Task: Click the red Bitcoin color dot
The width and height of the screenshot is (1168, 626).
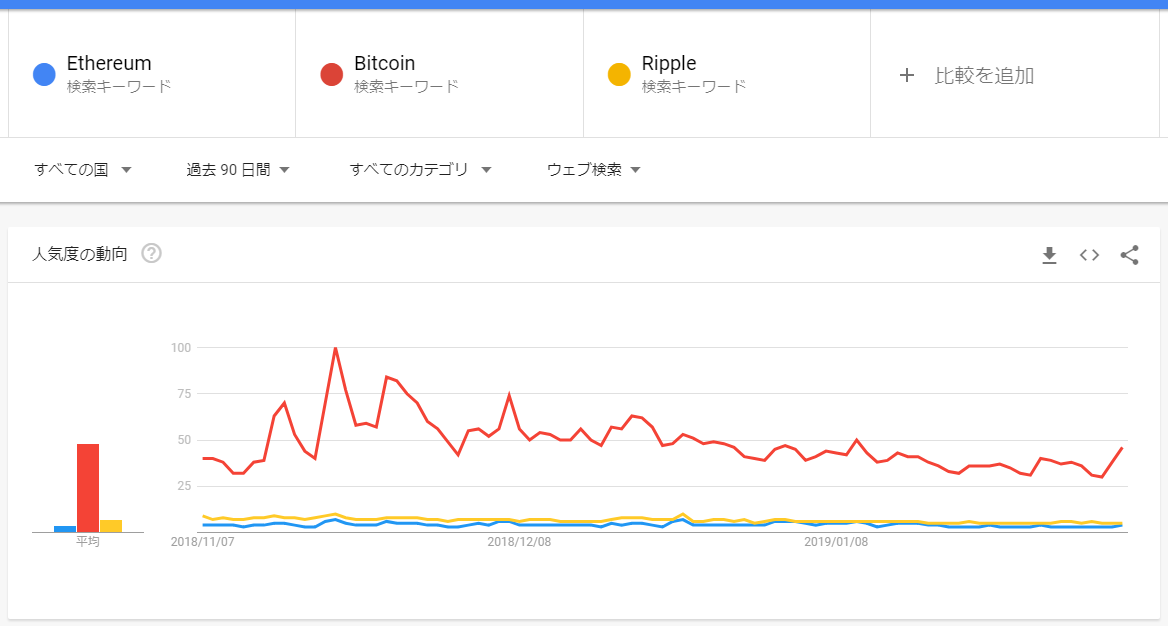Action: [331, 75]
